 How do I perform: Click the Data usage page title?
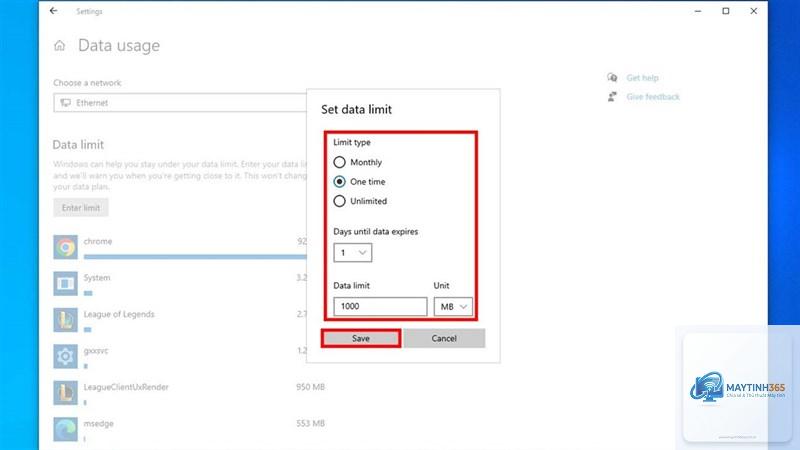(x=119, y=45)
